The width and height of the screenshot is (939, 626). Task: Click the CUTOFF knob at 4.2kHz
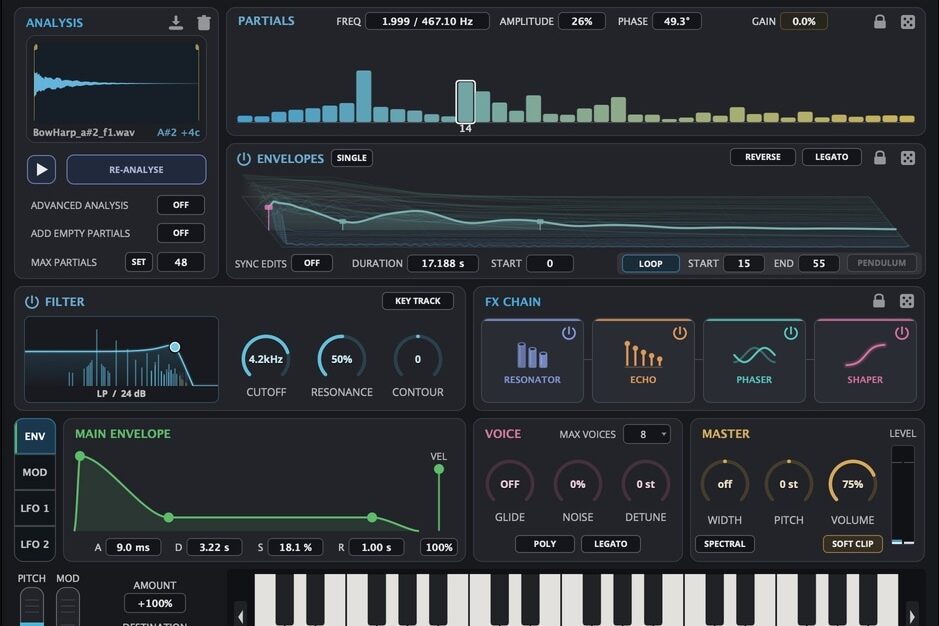click(x=266, y=359)
